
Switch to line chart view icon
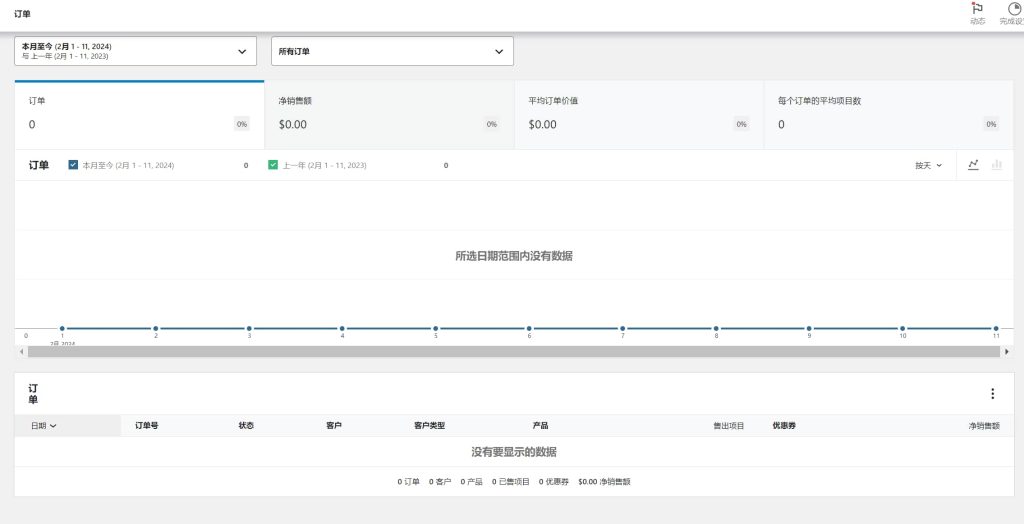point(973,165)
